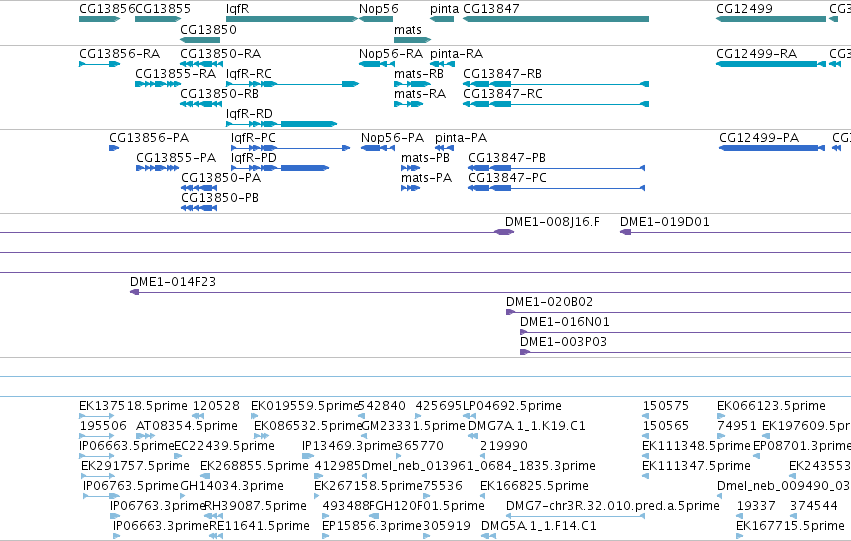
Task: Select BAC clone label DME1-003P03
Action: (564, 342)
